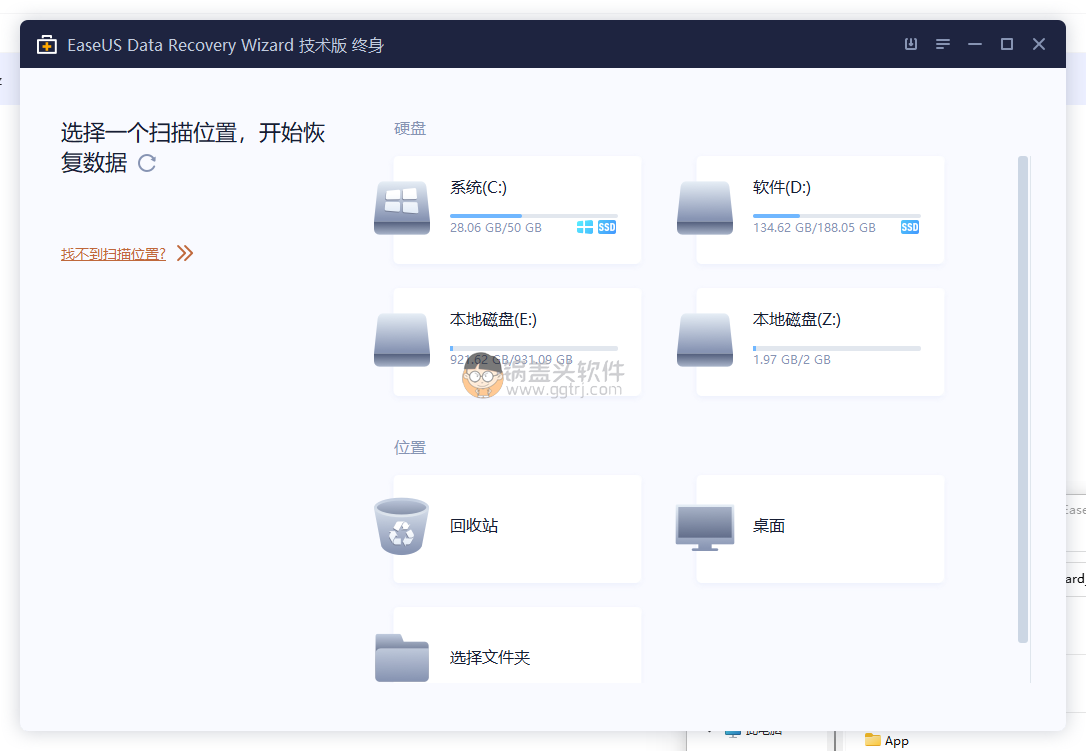1086x751 pixels.
Task: Click the SSD badge on 软件(D:) card
Action: pos(909,227)
